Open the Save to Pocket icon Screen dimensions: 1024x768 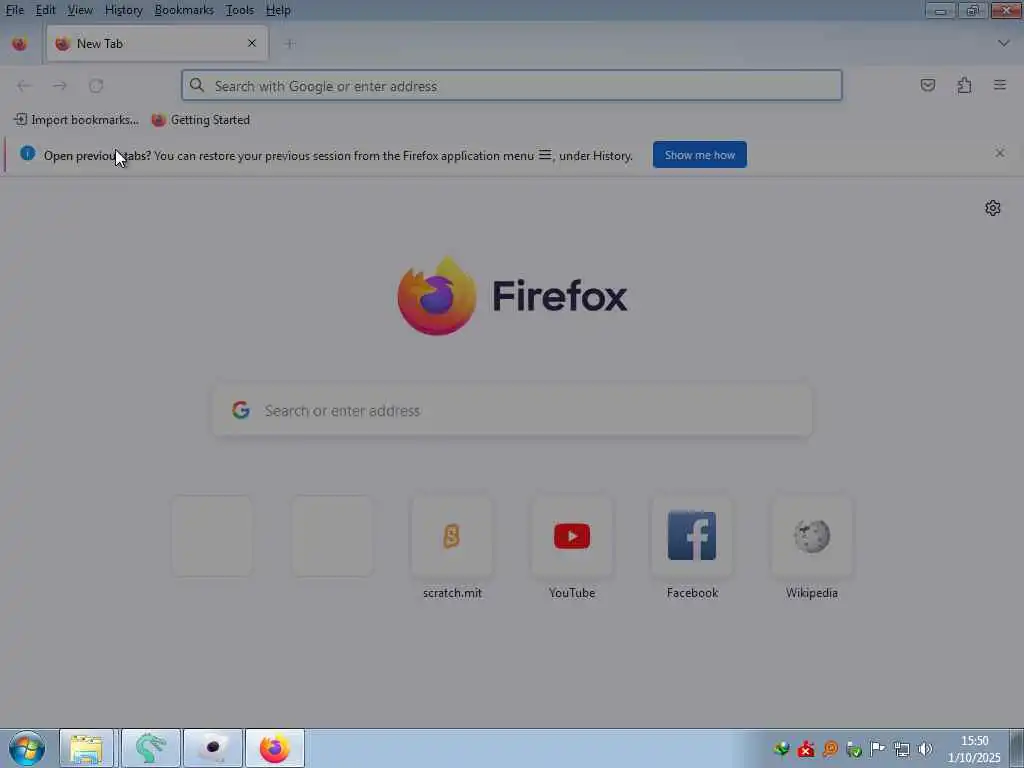[x=927, y=86]
